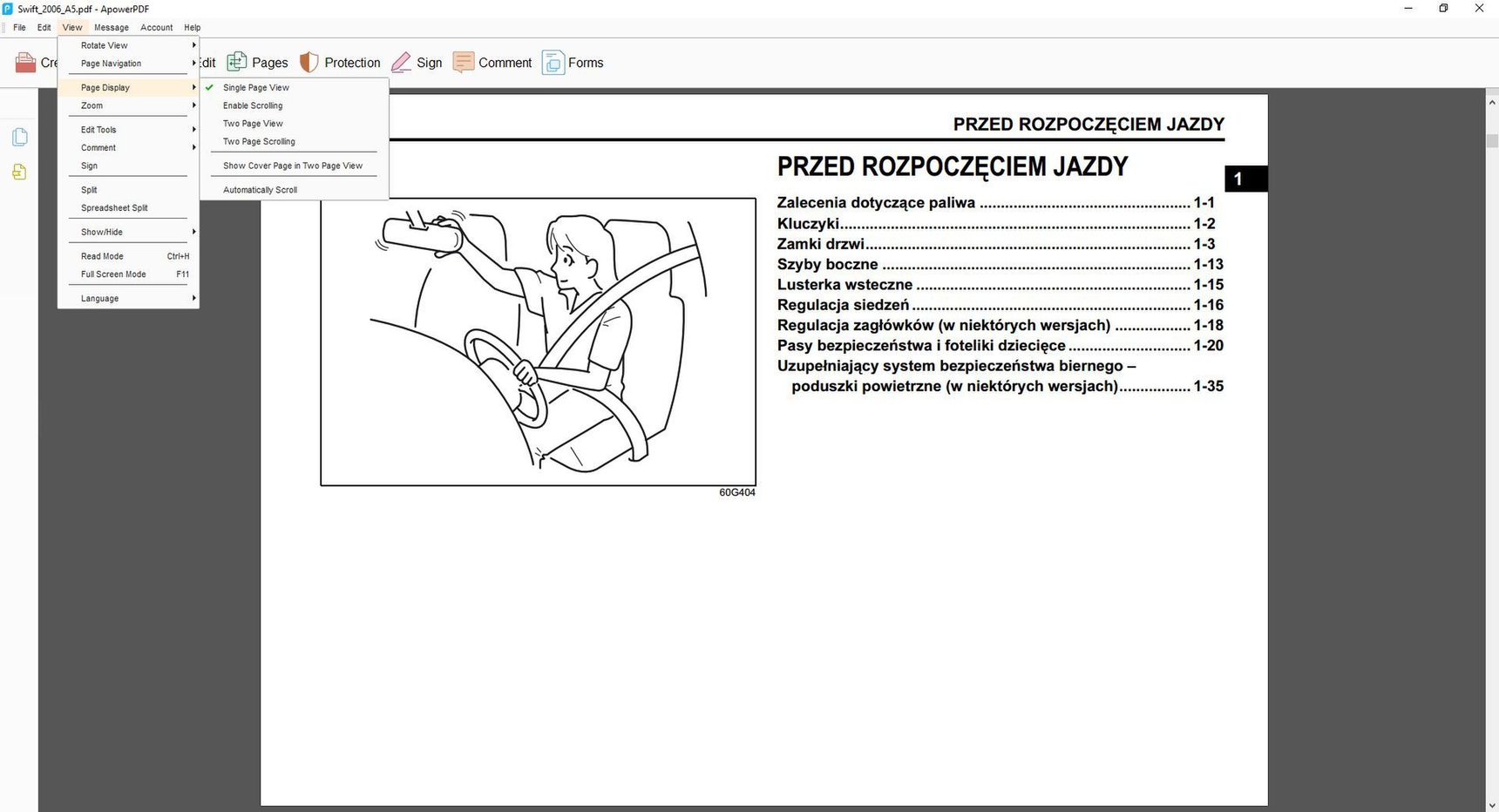The image size is (1499, 812).
Task: Expand the Show/Hide submenu
Action: point(128,232)
